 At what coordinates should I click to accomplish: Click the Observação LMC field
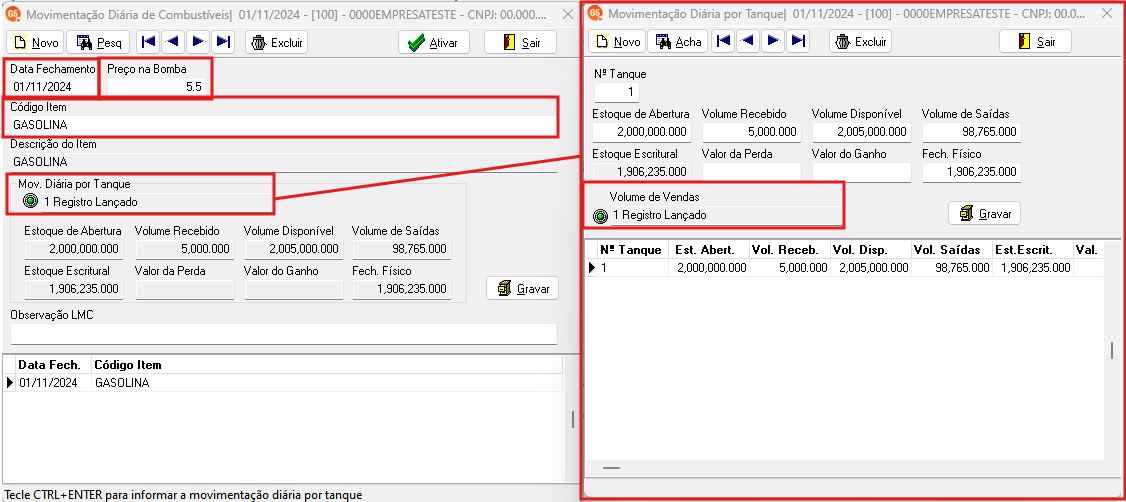[284, 334]
